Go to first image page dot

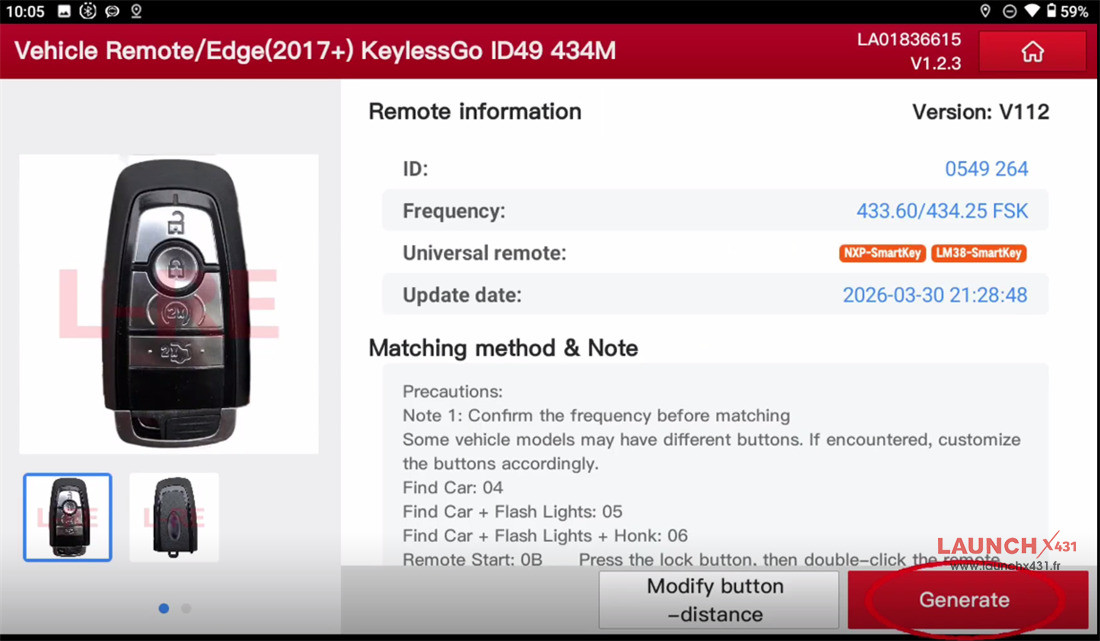163,608
